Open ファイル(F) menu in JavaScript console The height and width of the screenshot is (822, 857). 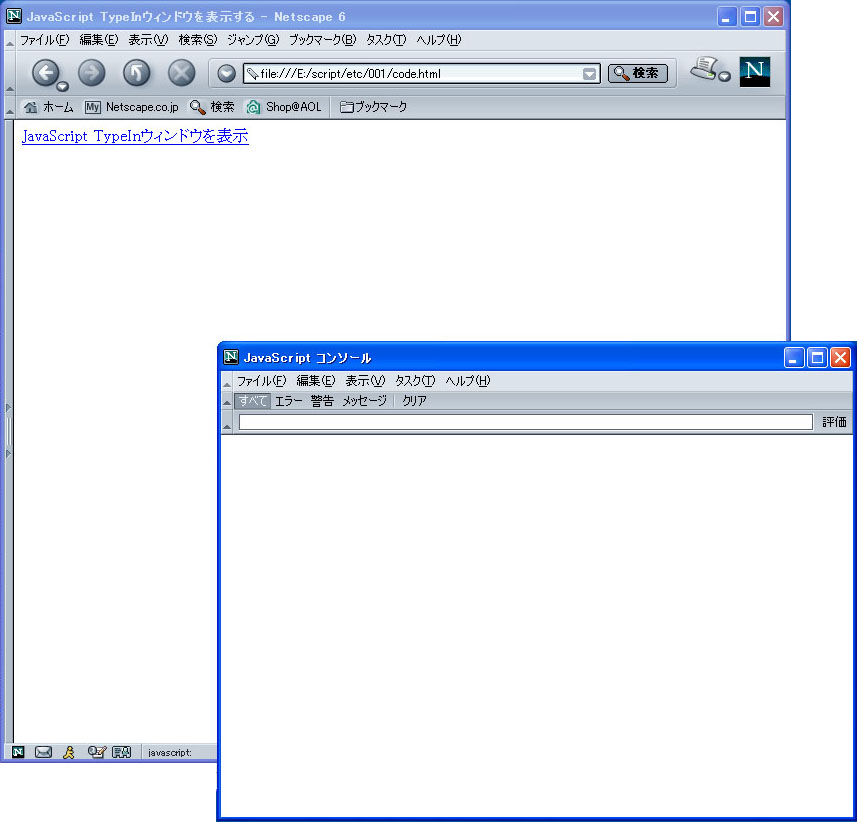[261, 381]
